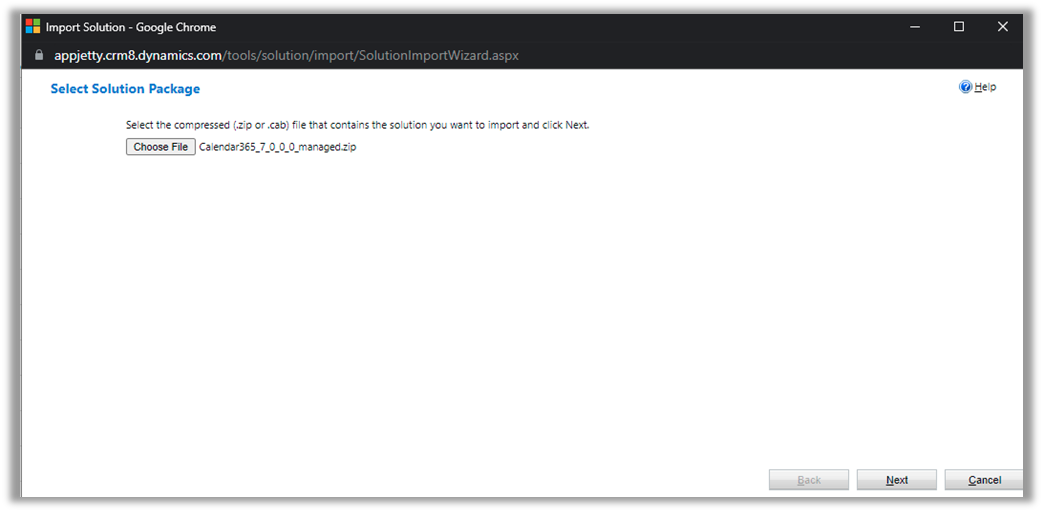This screenshot has width=1044, height=512.
Task: Click the instruction sentence about compressed files
Action: 357,125
